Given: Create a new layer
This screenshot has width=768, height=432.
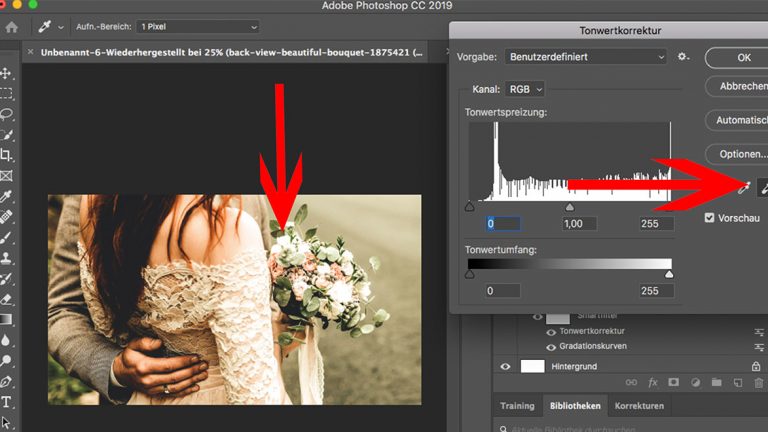Looking at the screenshot, I should click(738, 382).
